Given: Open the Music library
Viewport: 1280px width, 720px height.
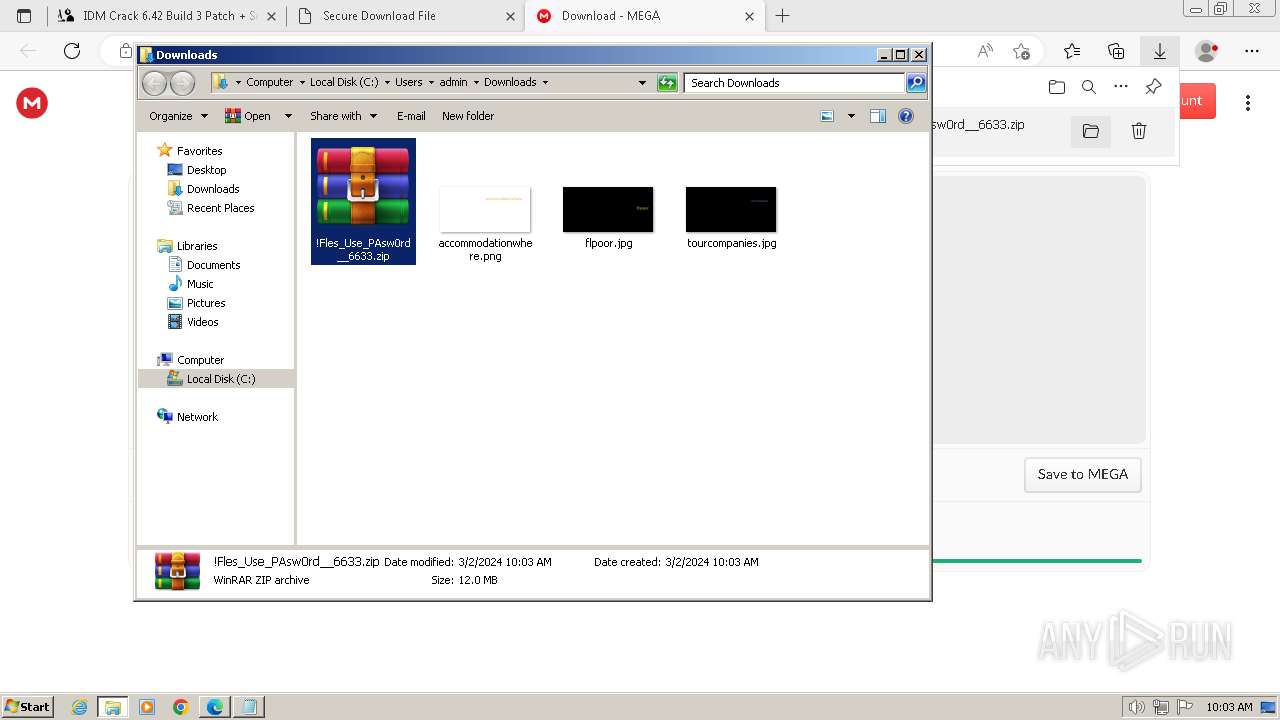Looking at the screenshot, I should point(200,284).
